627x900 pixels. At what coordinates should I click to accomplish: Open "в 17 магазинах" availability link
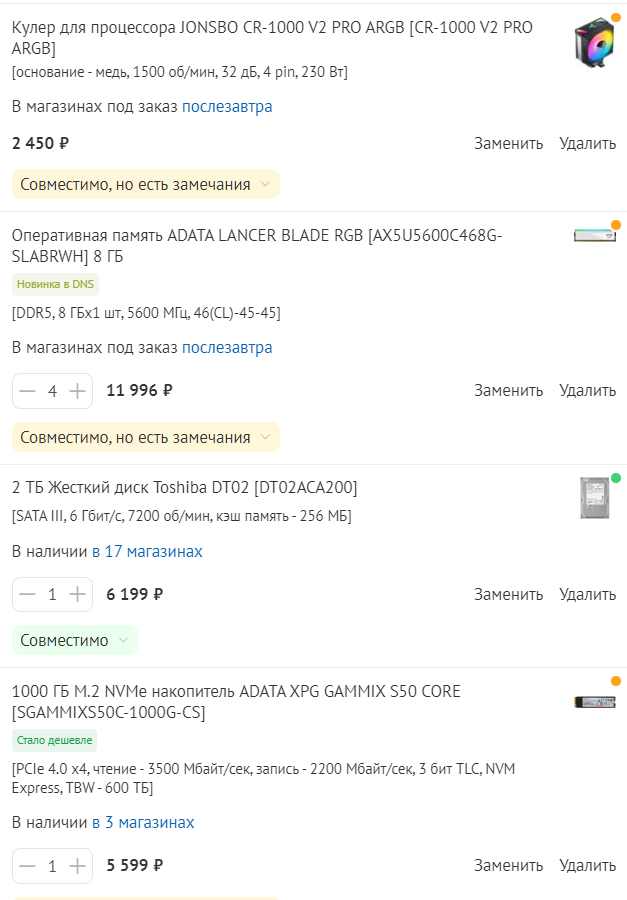point(147,552)
